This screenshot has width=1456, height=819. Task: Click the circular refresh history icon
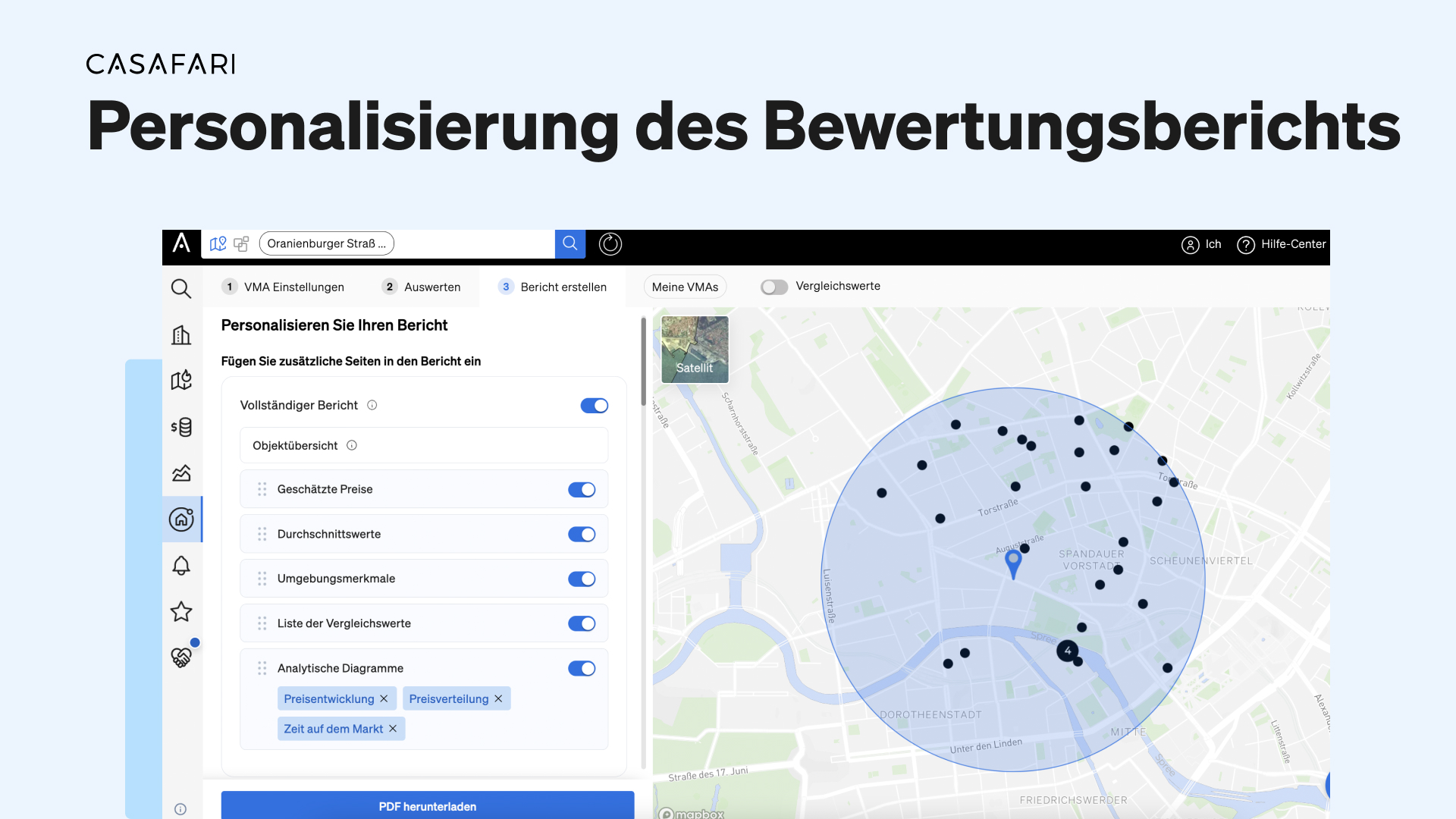pos(610,244)
